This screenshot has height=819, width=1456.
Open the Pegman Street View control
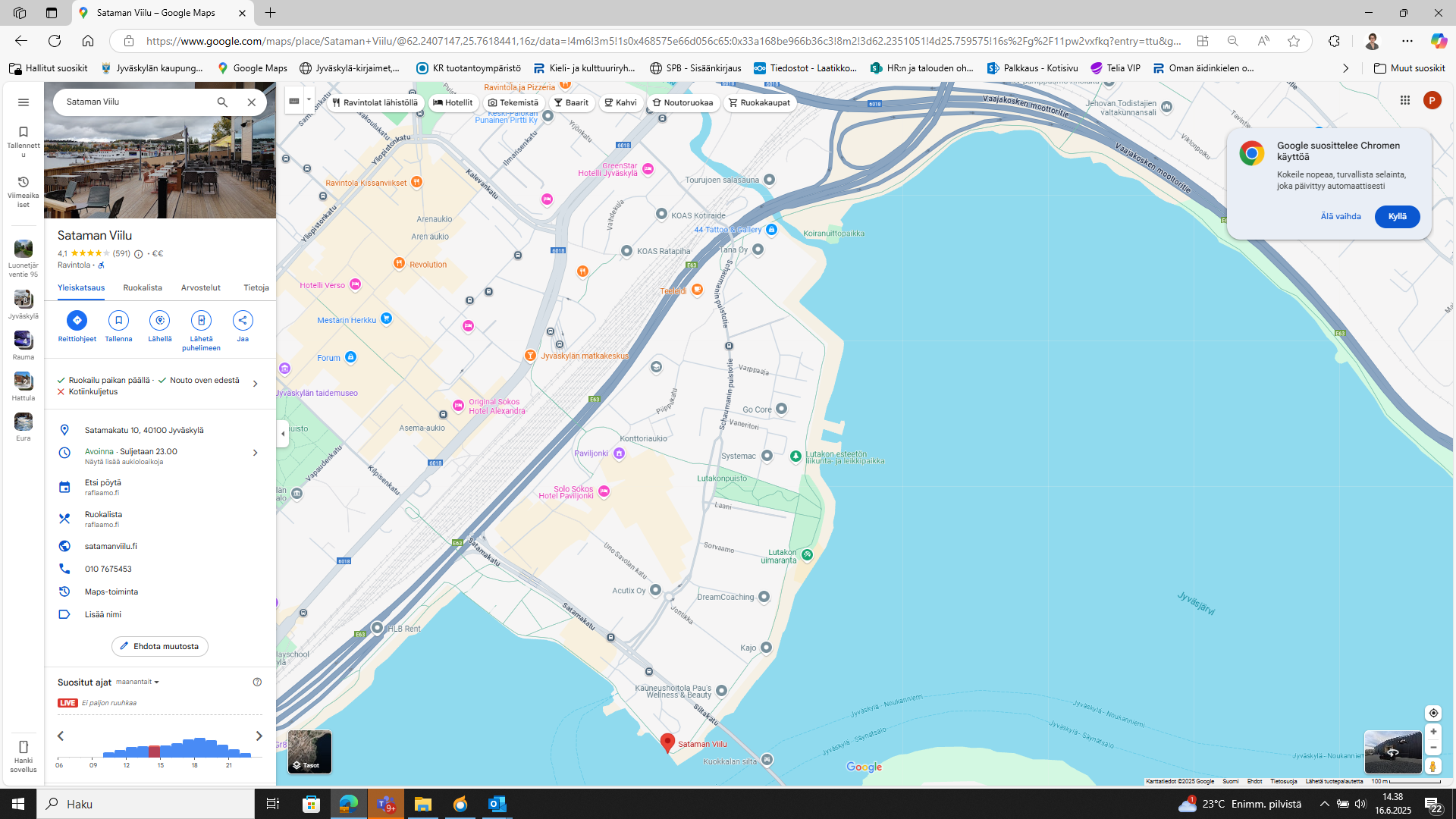pyautogui.click(x=1432, y=766)
